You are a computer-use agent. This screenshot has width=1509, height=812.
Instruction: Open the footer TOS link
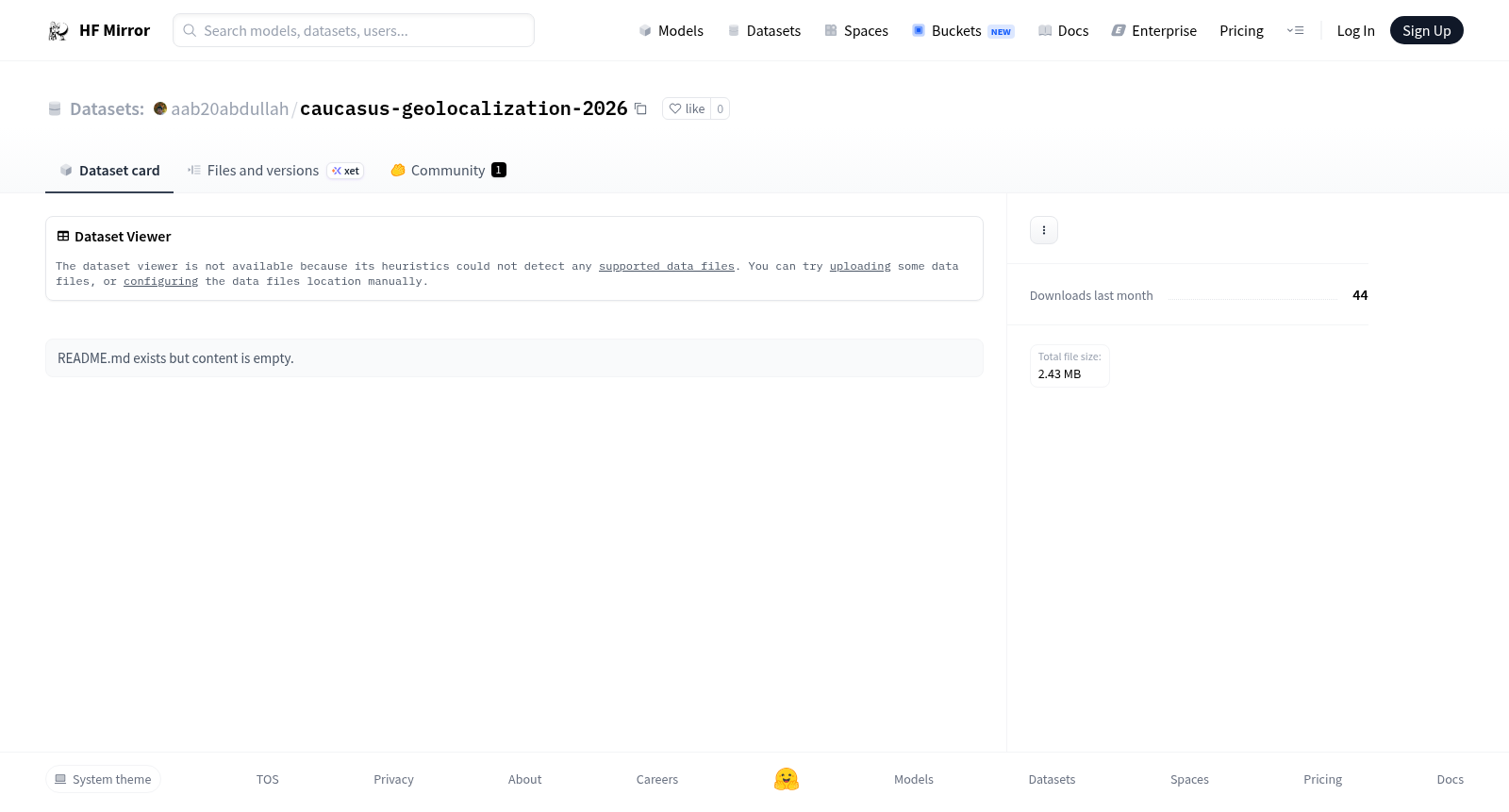coord(268,779)
